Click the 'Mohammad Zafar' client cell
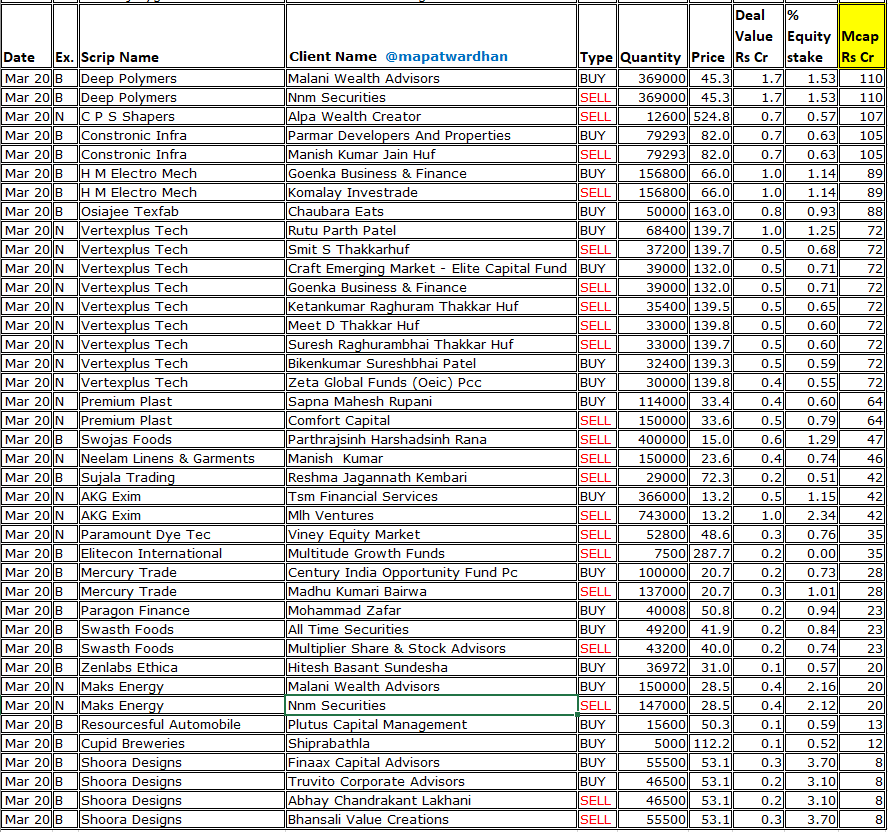Screen dimensions: 888x832 [x=431, y=610]
